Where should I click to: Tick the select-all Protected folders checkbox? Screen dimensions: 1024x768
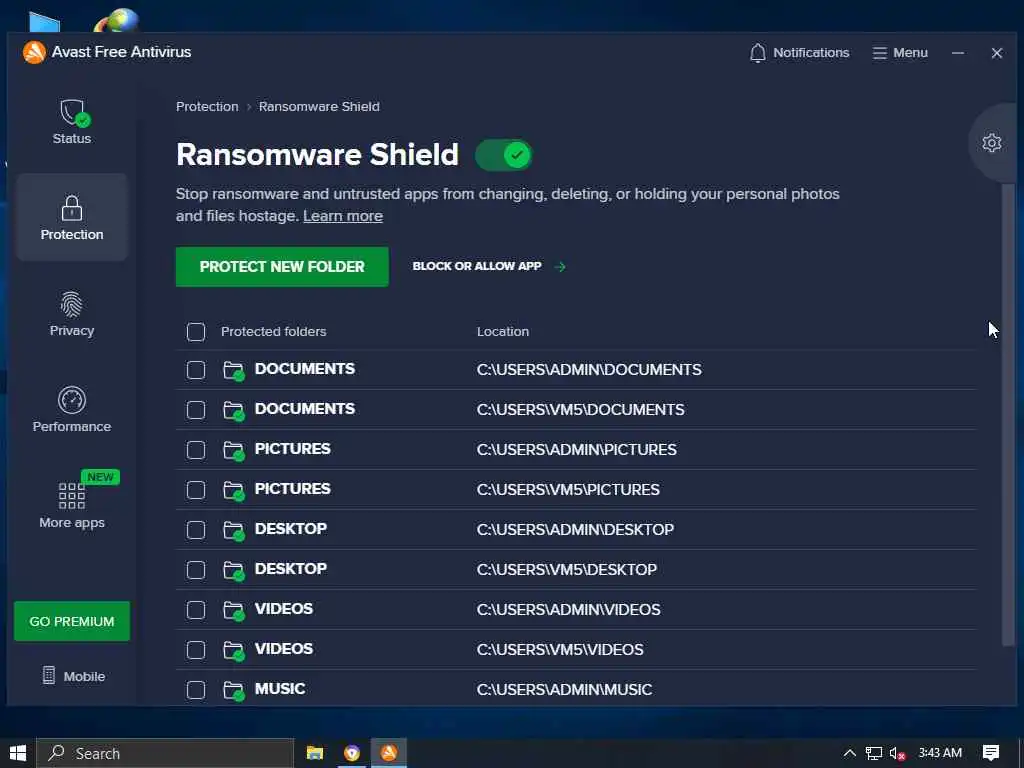[196, 332]
